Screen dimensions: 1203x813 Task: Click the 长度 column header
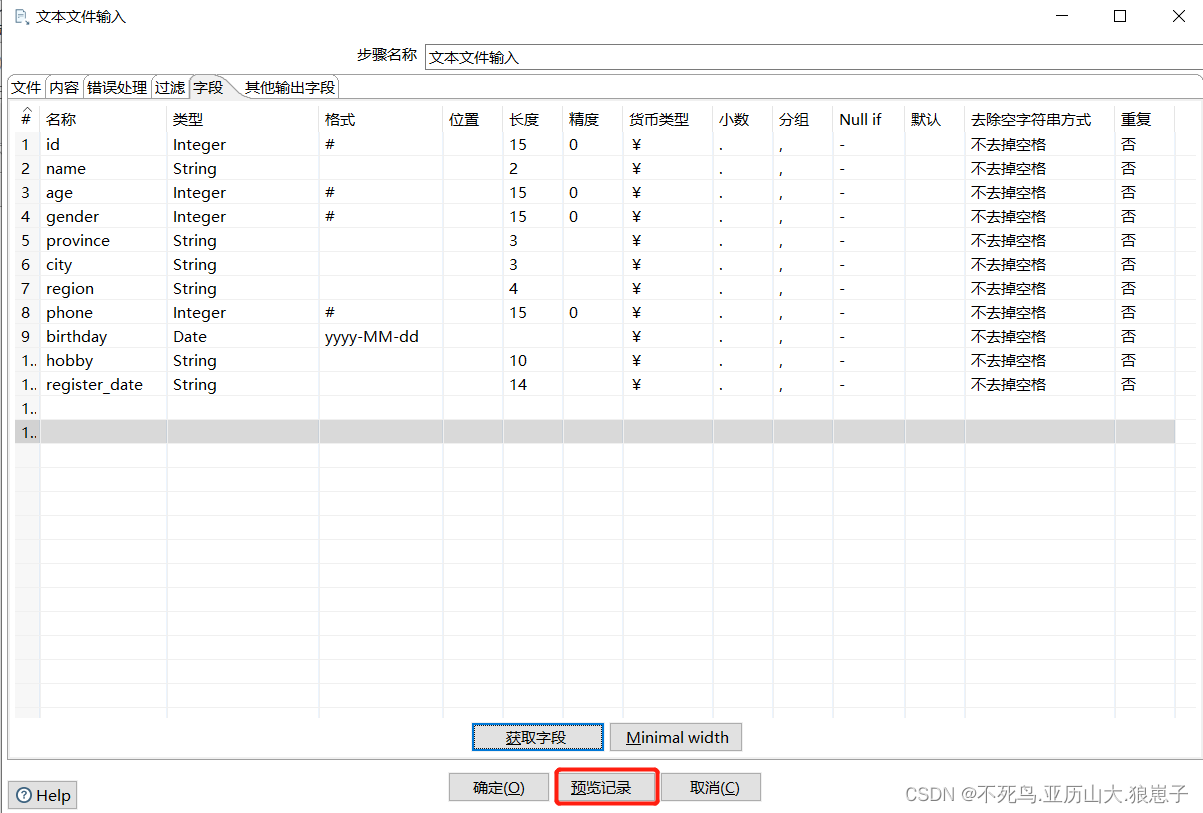pyautogui.click(x=533, y=119)
